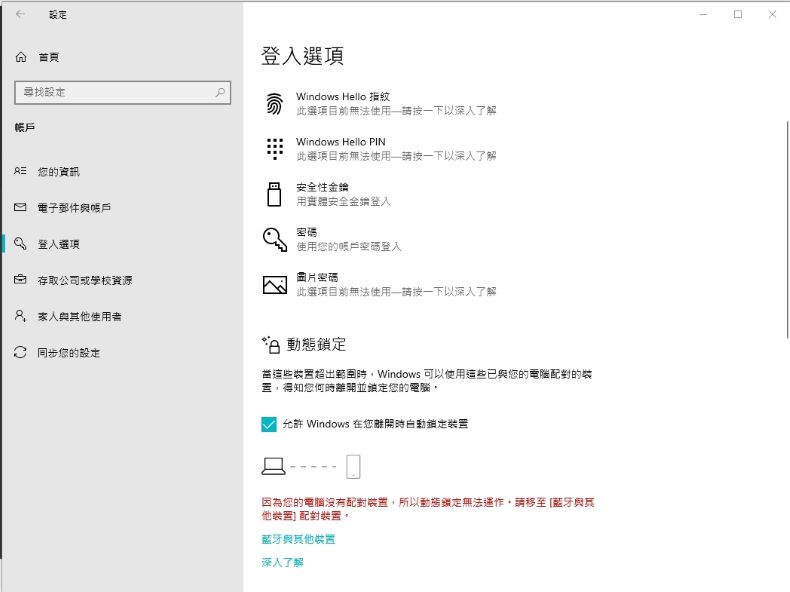The image size is (790, 592).
Task: Focus the 尋找設定 search field
Action: [x=122, y=92]
